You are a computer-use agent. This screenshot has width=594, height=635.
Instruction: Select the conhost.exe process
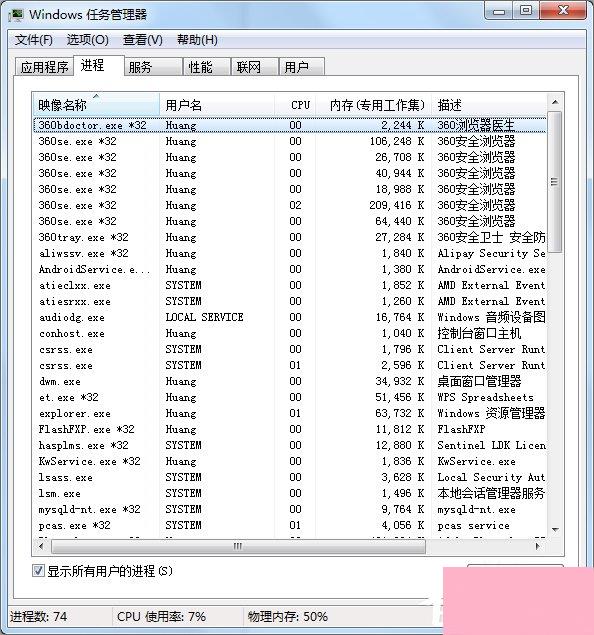pyautogui.click(x=290, y=333)
